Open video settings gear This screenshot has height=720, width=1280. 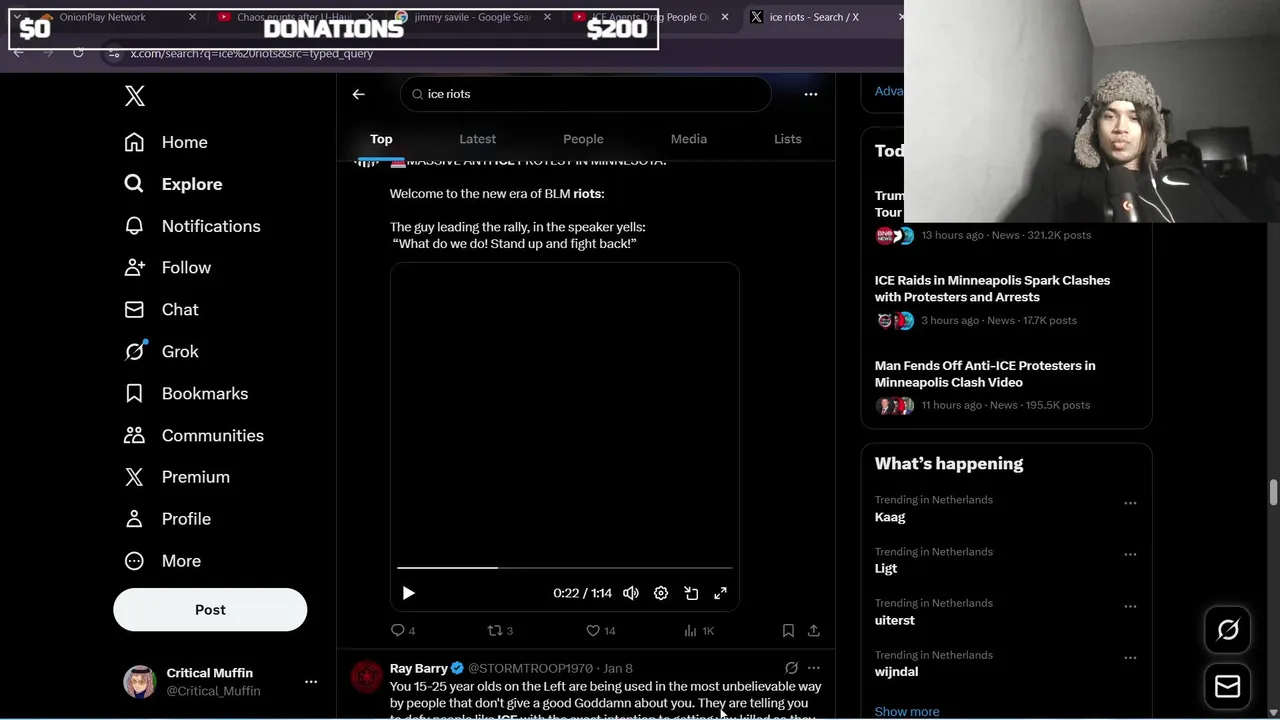[x=661, y=593]
